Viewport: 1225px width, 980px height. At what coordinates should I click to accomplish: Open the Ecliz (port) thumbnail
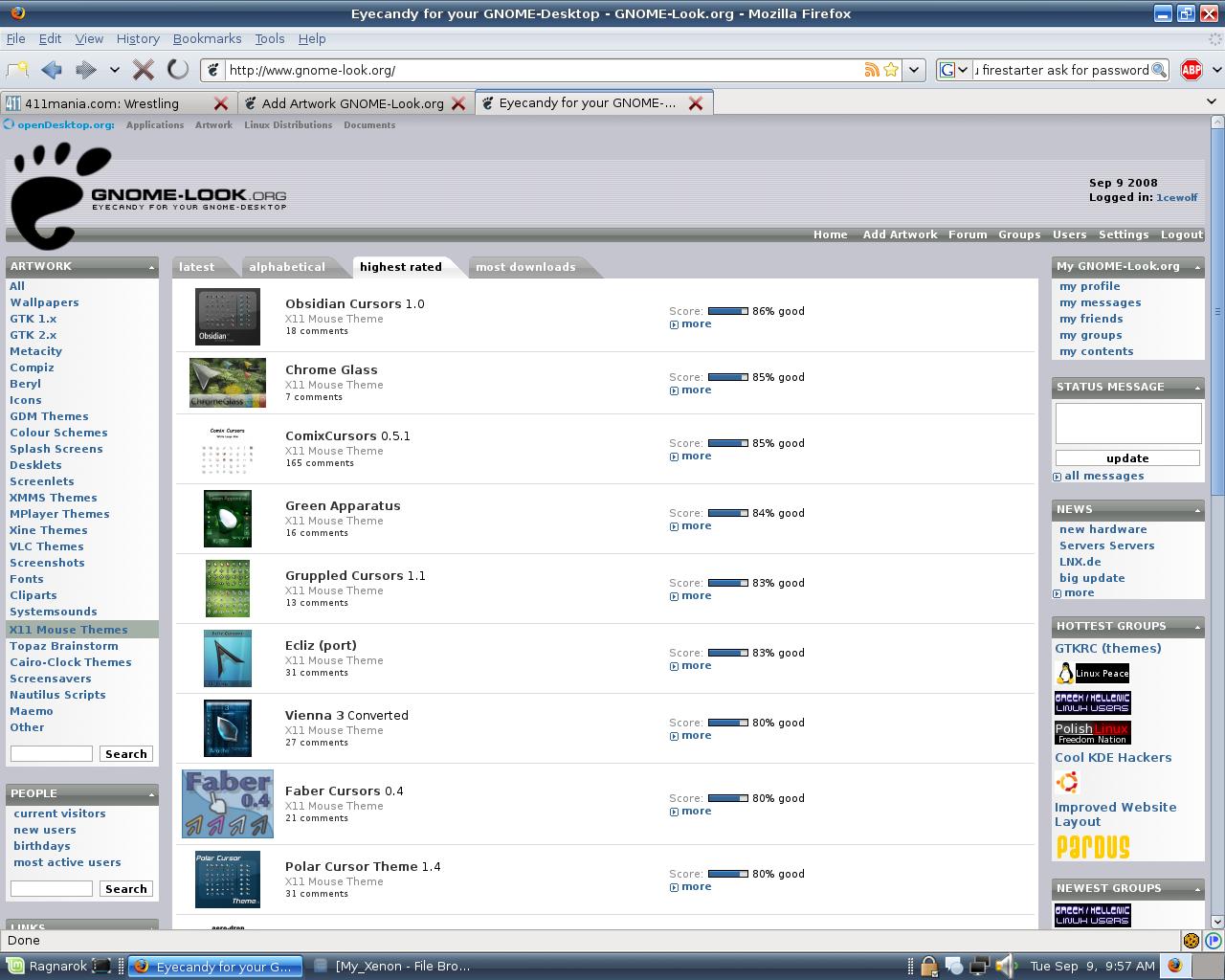(228, 658)
